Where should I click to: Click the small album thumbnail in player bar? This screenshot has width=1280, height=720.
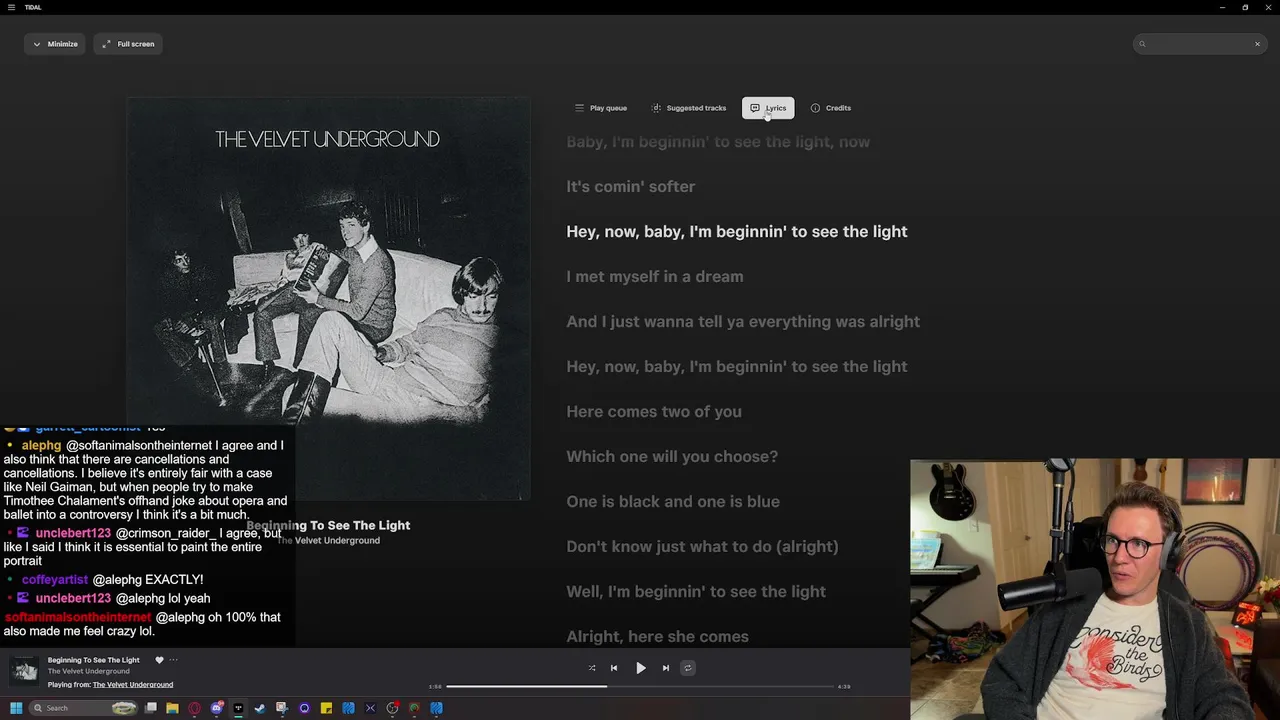point(25,670)
